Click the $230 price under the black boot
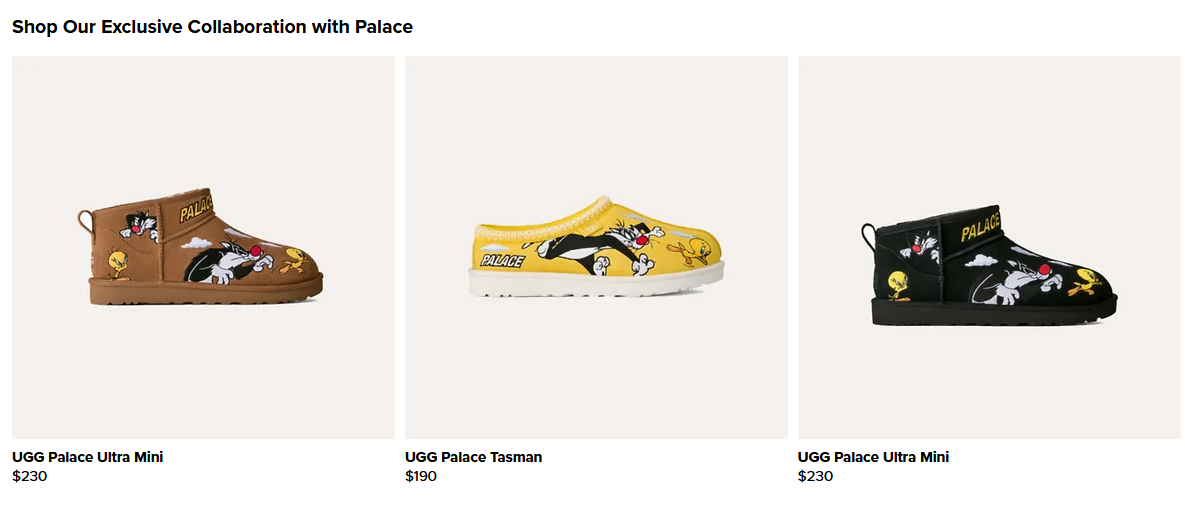Screen dimensions: 1185x520 coord(815,476)
